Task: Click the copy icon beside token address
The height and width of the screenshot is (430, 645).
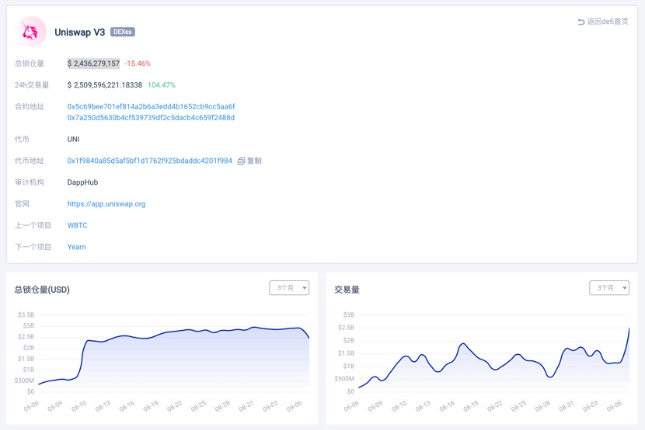Action: point(241,161)
